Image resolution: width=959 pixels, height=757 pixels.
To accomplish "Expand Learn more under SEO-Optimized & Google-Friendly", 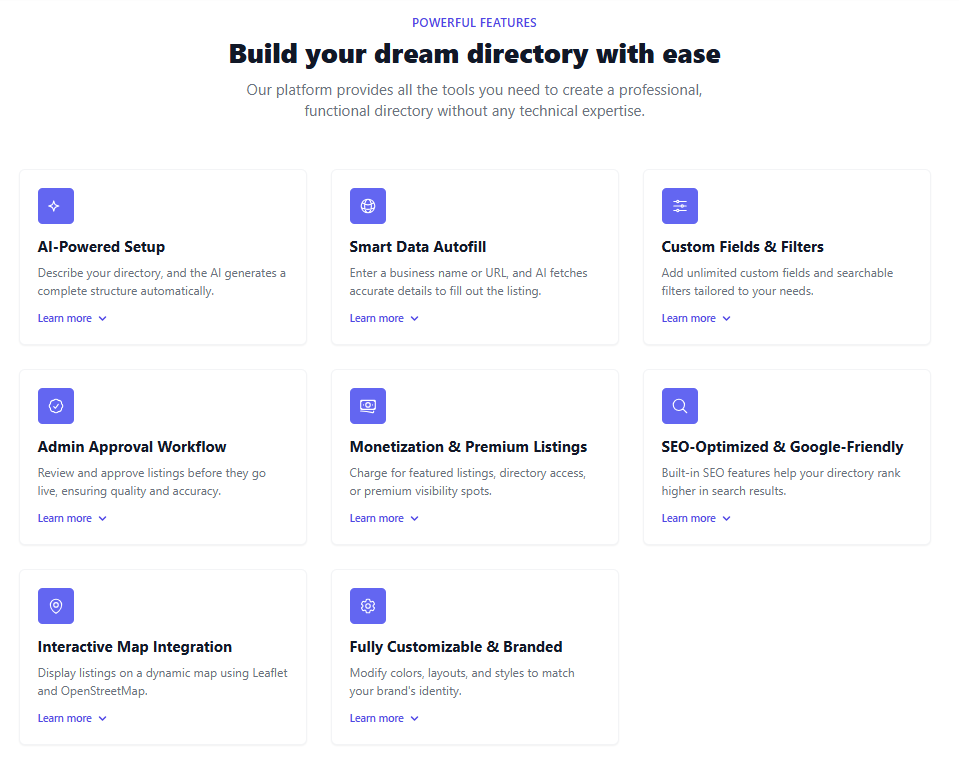I will pos(696,518).
